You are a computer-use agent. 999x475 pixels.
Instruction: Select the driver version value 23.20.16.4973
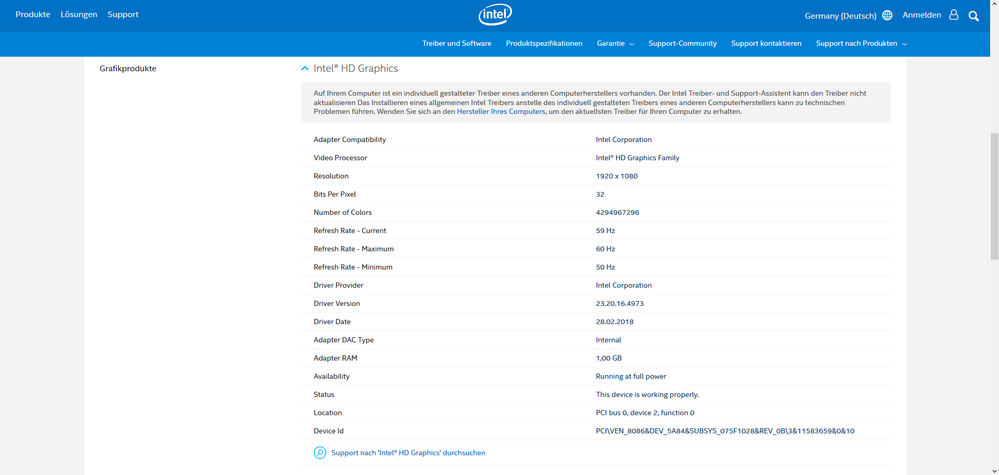[x=619, y=304]
